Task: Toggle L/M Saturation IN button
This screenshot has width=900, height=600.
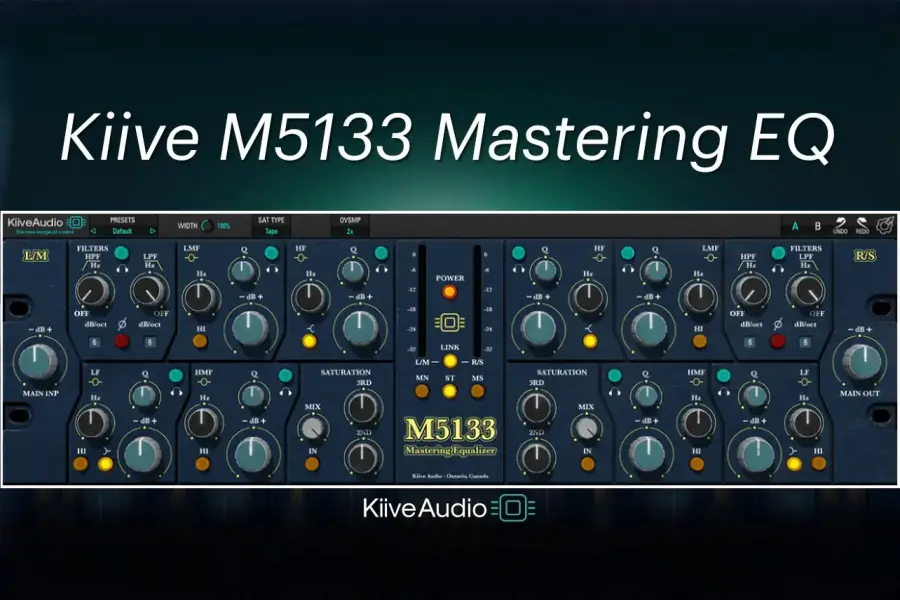Action: coord(312,464)
